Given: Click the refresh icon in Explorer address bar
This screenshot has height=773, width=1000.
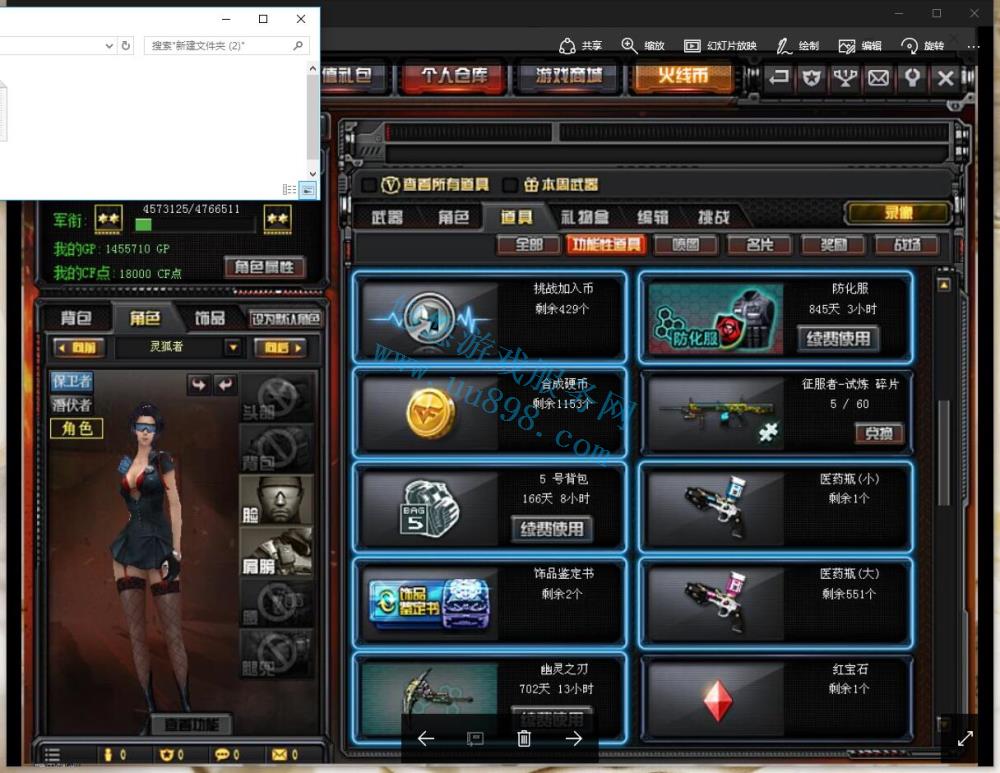Looking at the screenshot, I should pyautogui.click(x=126, y=45).
